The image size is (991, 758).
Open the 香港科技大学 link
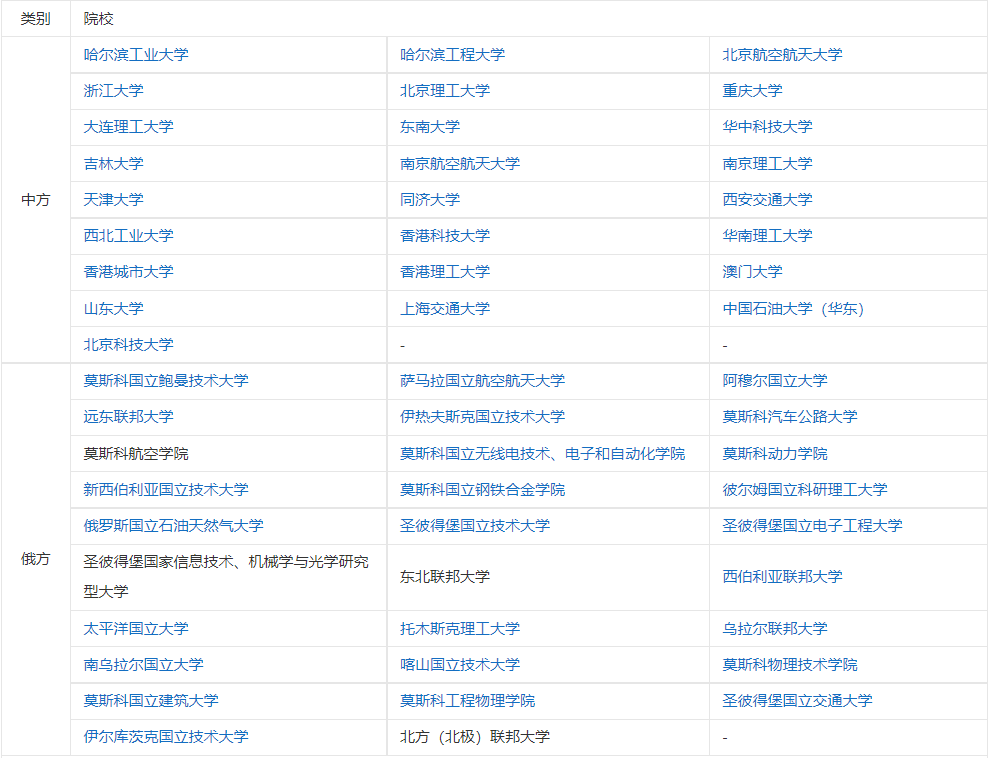coord(445,236)
